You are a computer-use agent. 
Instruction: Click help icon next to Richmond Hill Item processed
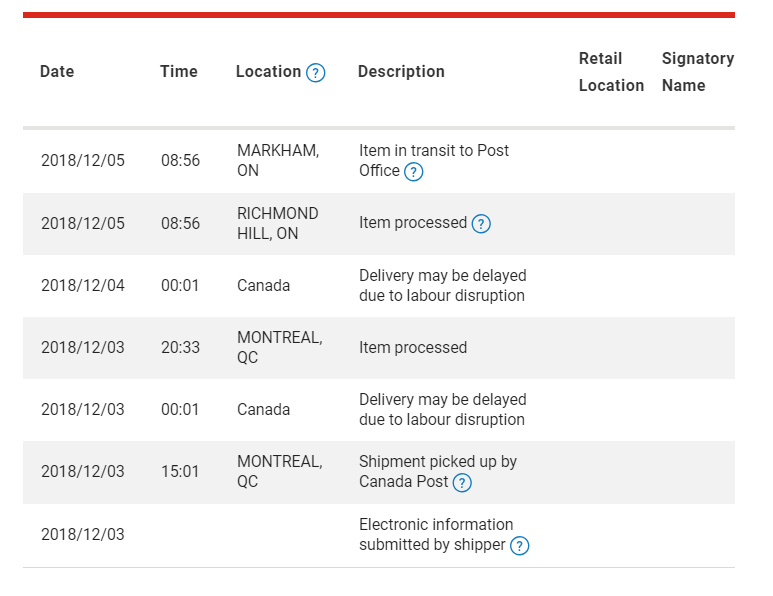coord(481,224)
